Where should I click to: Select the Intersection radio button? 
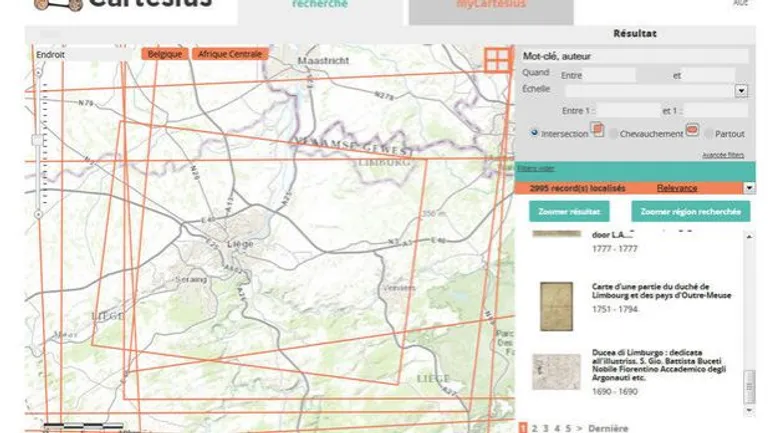click(535, 133)
